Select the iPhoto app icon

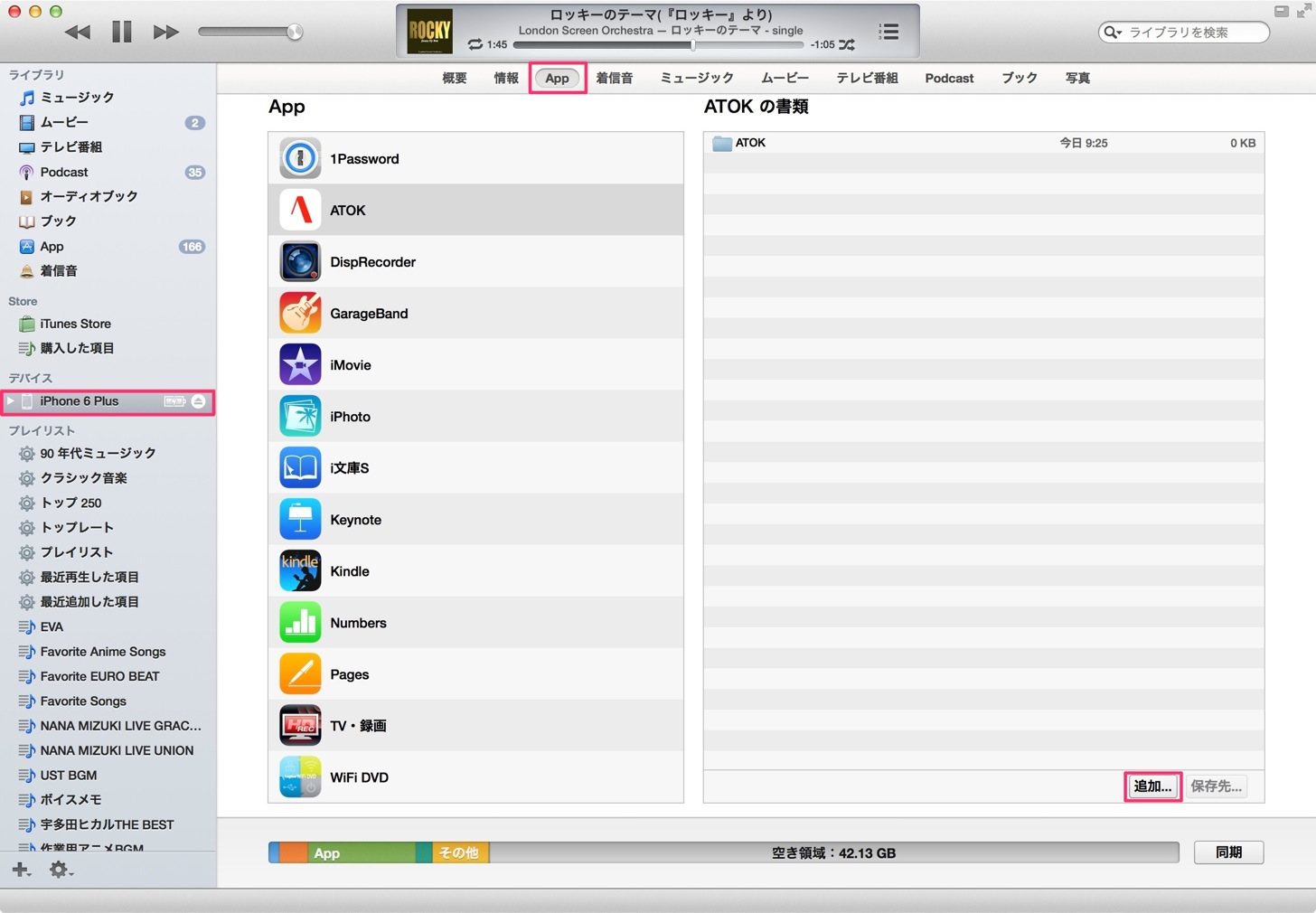pyautogui.click(x=300, y=417)
